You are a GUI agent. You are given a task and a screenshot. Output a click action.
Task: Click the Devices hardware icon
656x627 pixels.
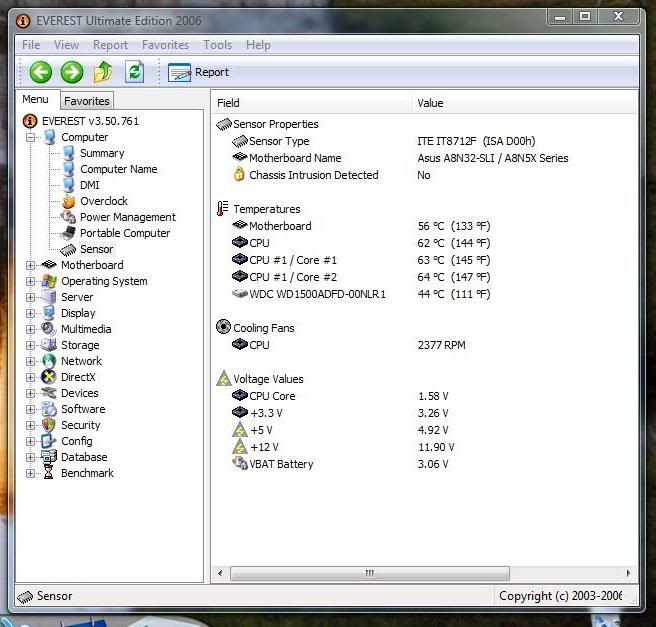coord(49,393)
